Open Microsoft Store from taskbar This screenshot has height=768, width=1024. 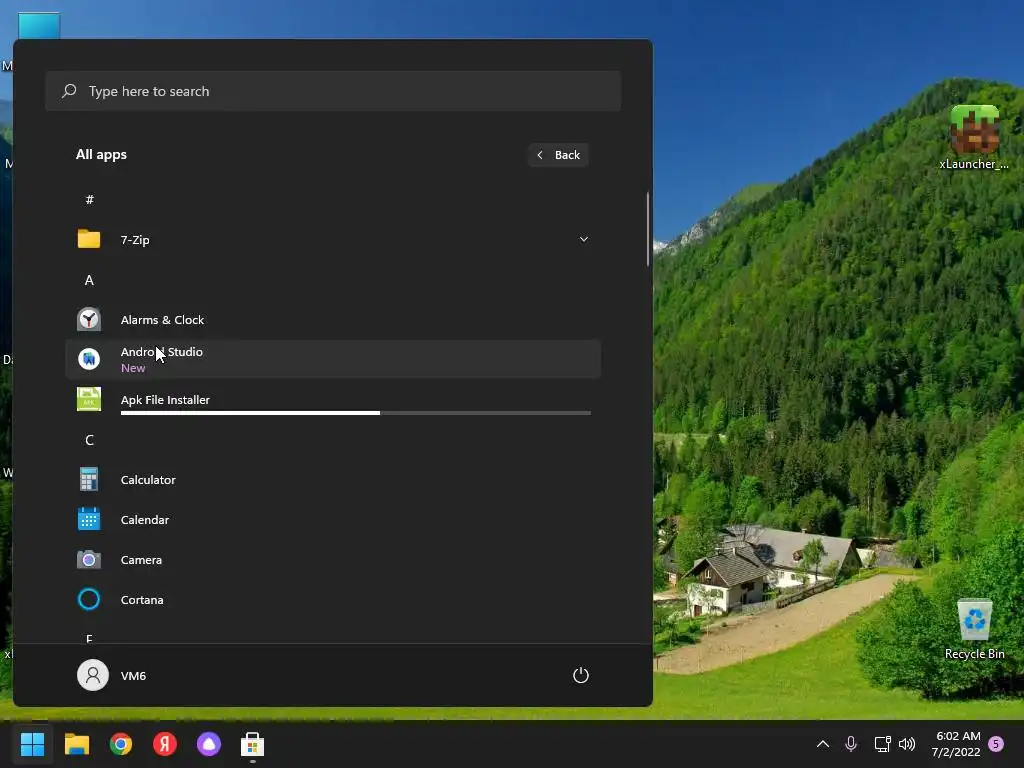(253, 744)
